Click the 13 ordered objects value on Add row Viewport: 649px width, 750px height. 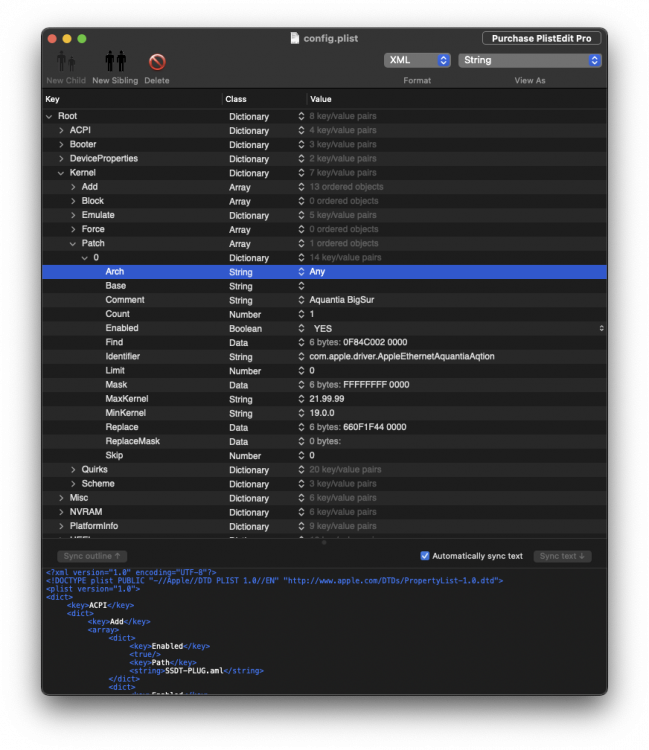[346, 187]
